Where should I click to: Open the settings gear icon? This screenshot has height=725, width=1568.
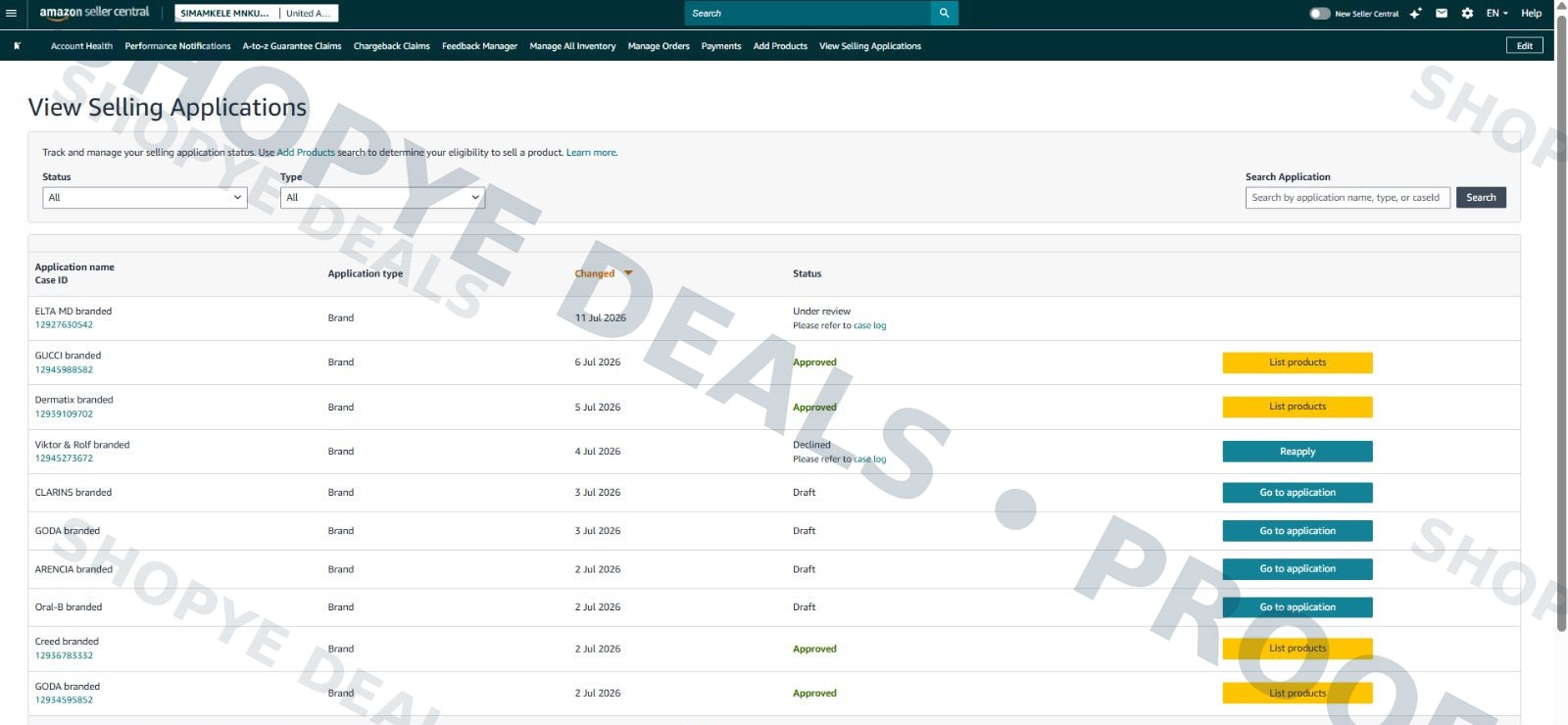tap(1467, 14)
